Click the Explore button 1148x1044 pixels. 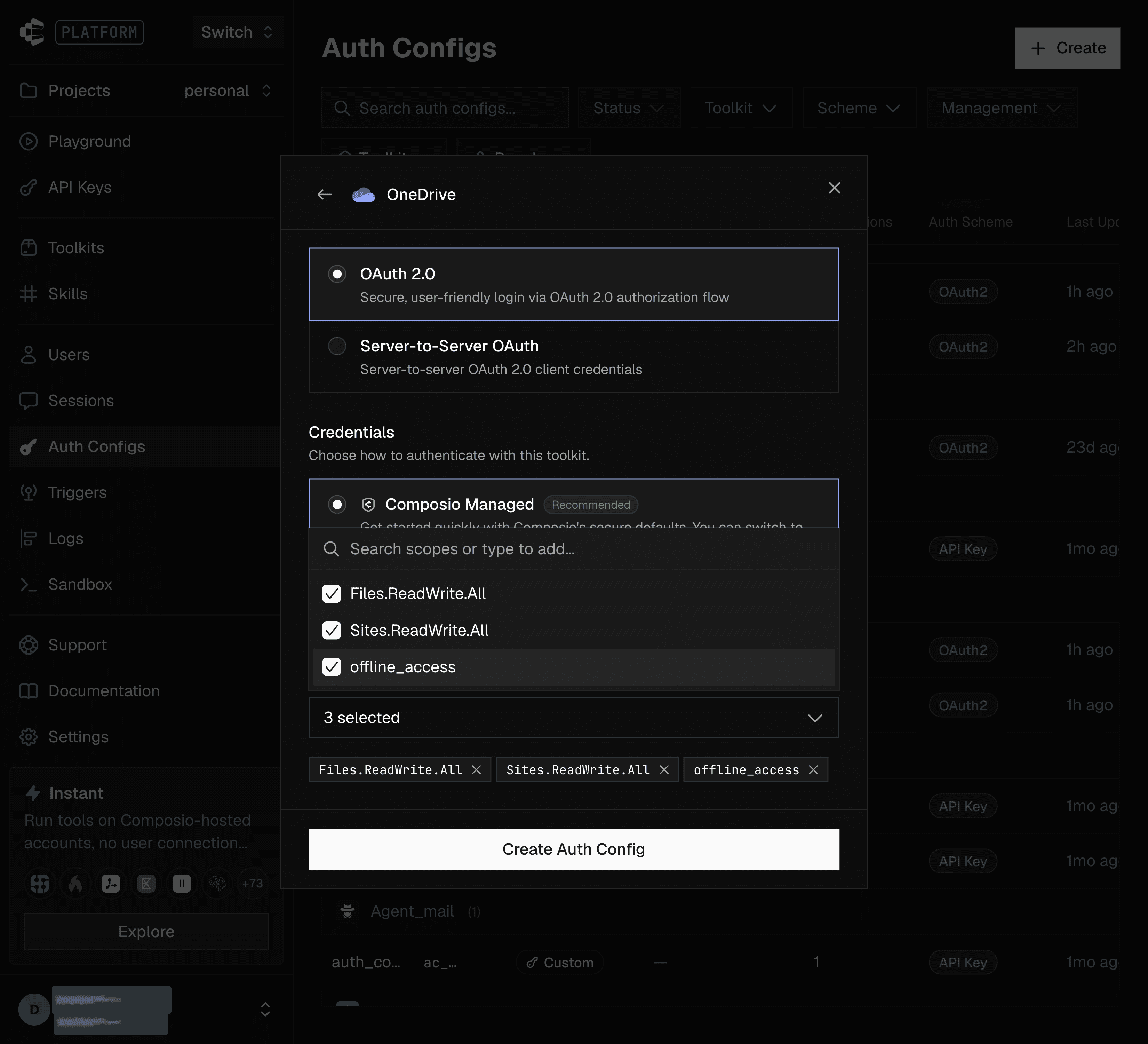(146, 931)
